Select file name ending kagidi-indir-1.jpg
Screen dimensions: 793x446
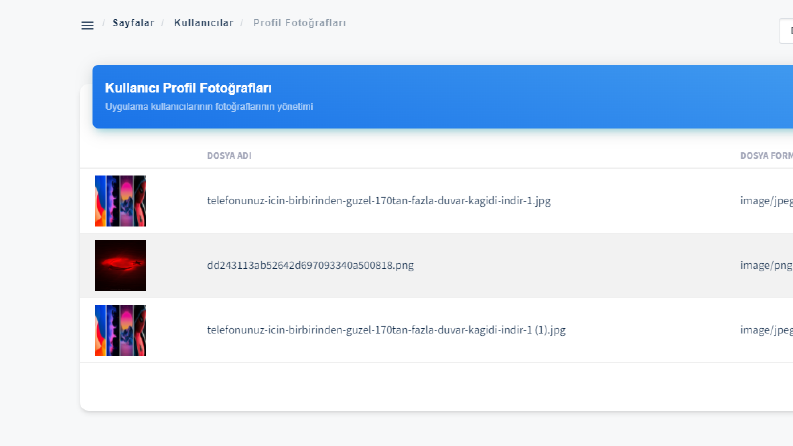pyautogui.click(x=379, y=201)
